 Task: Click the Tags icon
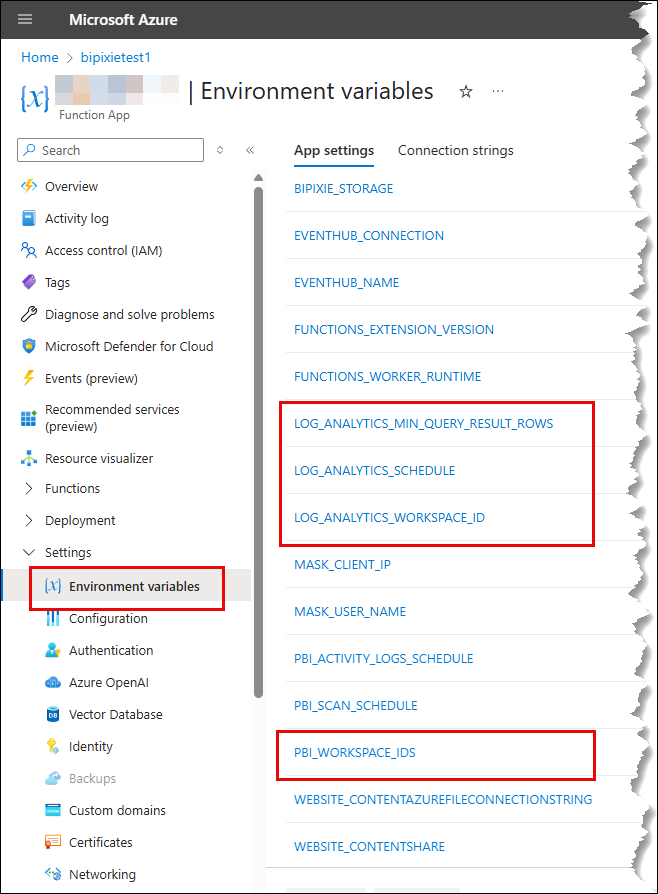coord(28,282)
